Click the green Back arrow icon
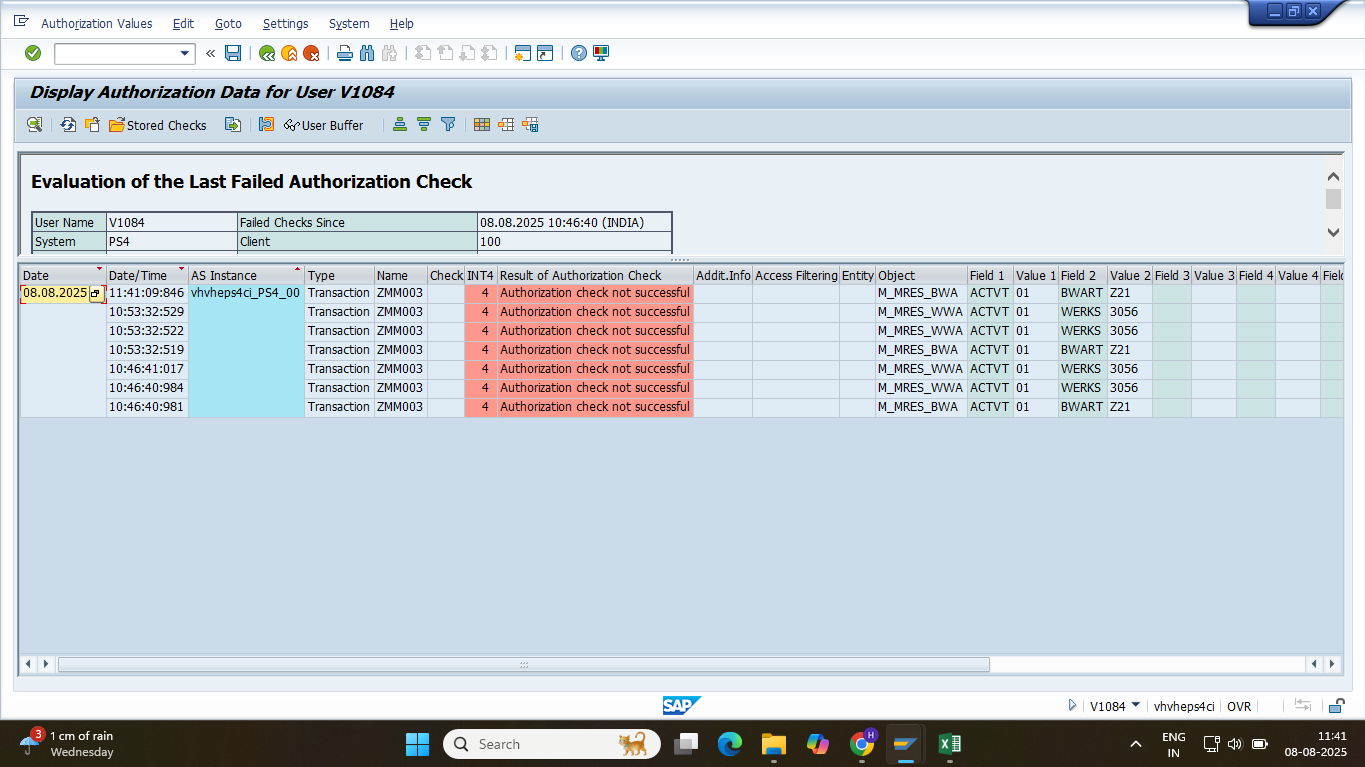 point(267,53)
